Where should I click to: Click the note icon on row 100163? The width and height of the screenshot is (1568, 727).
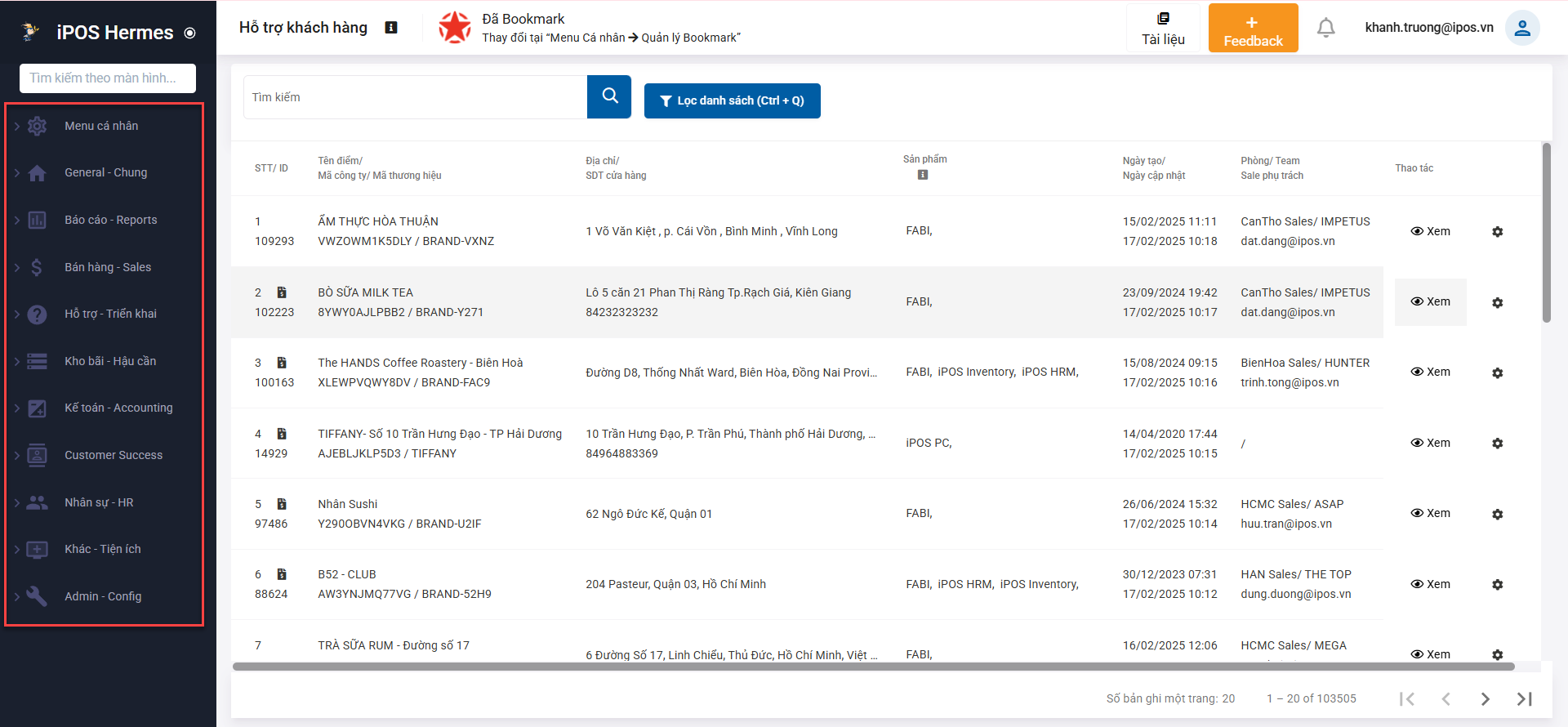point(282,363)
